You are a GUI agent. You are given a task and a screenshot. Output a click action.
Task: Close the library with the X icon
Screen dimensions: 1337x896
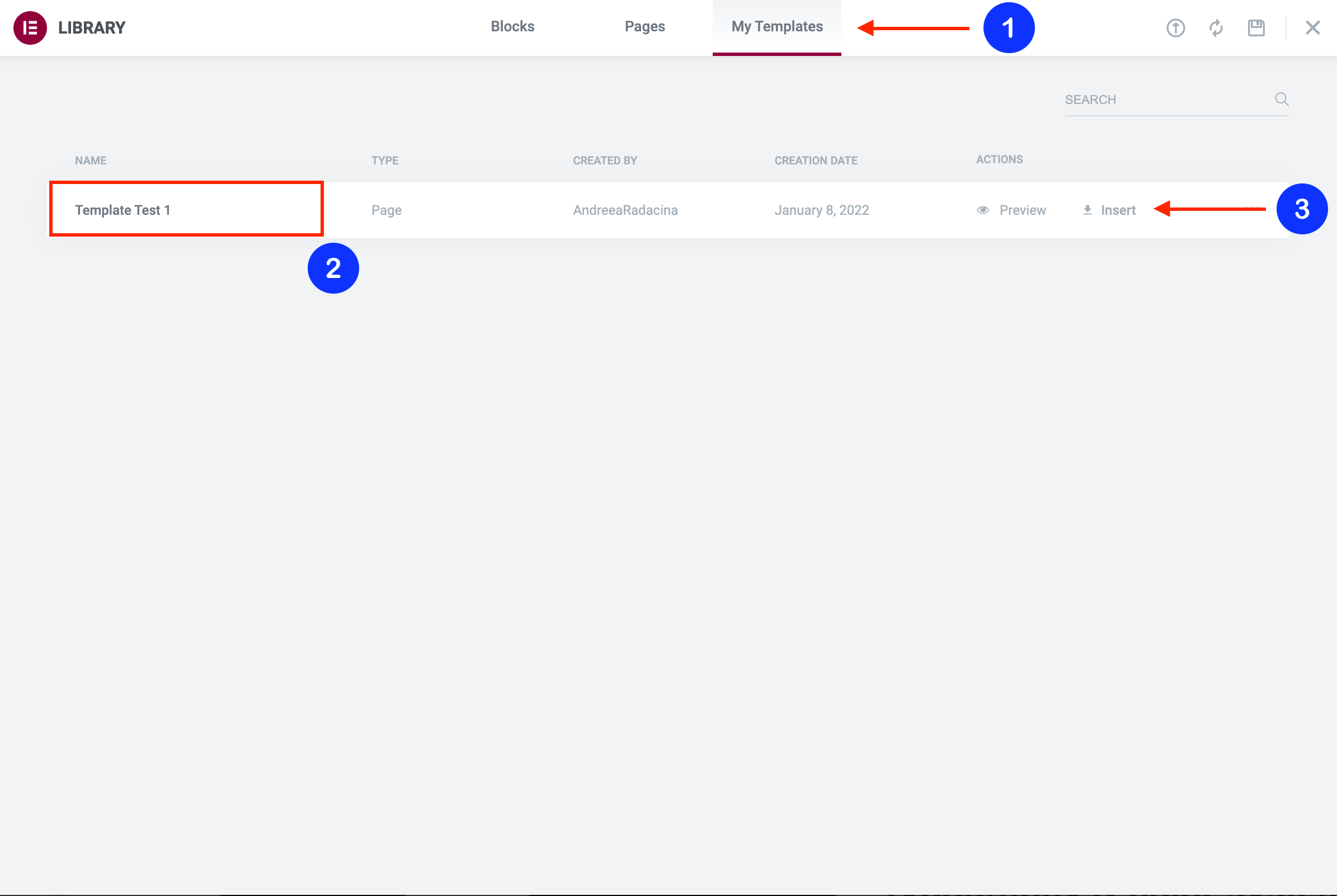tap(1312, 27)
